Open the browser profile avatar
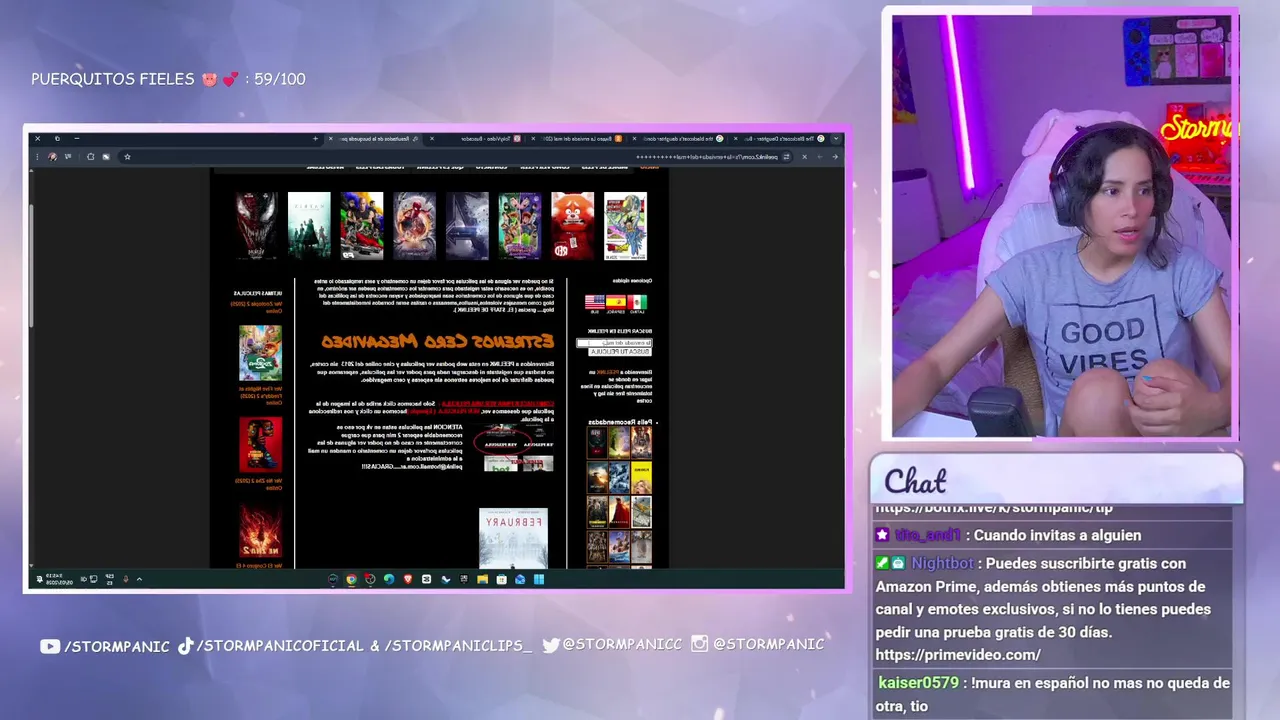 tap(53, 156)
